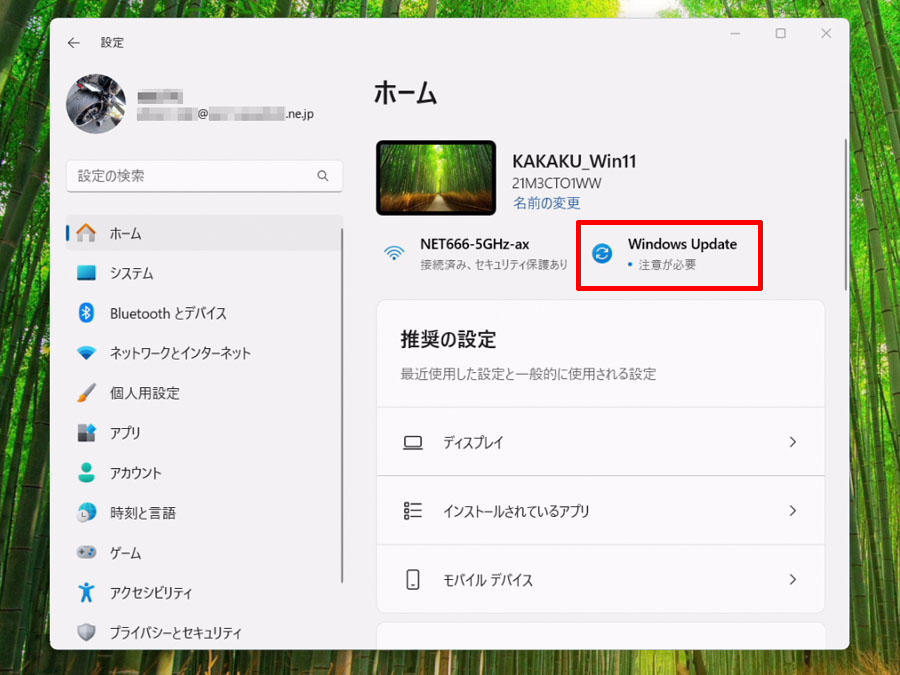The width and height of the screenshot is (900, 675).
Task: Click the アクセシビリティ figure icon
Action: click(86, 592)
